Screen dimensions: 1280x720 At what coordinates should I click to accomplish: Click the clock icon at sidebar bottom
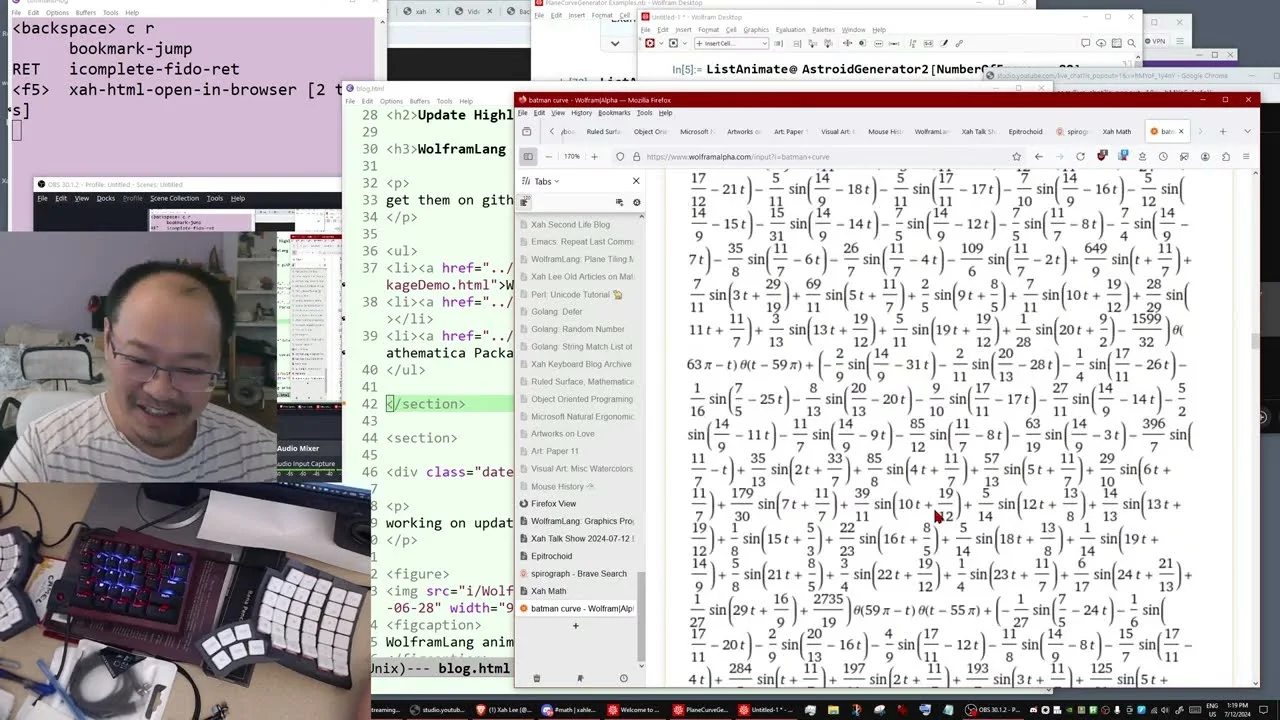tap(623, 678)
